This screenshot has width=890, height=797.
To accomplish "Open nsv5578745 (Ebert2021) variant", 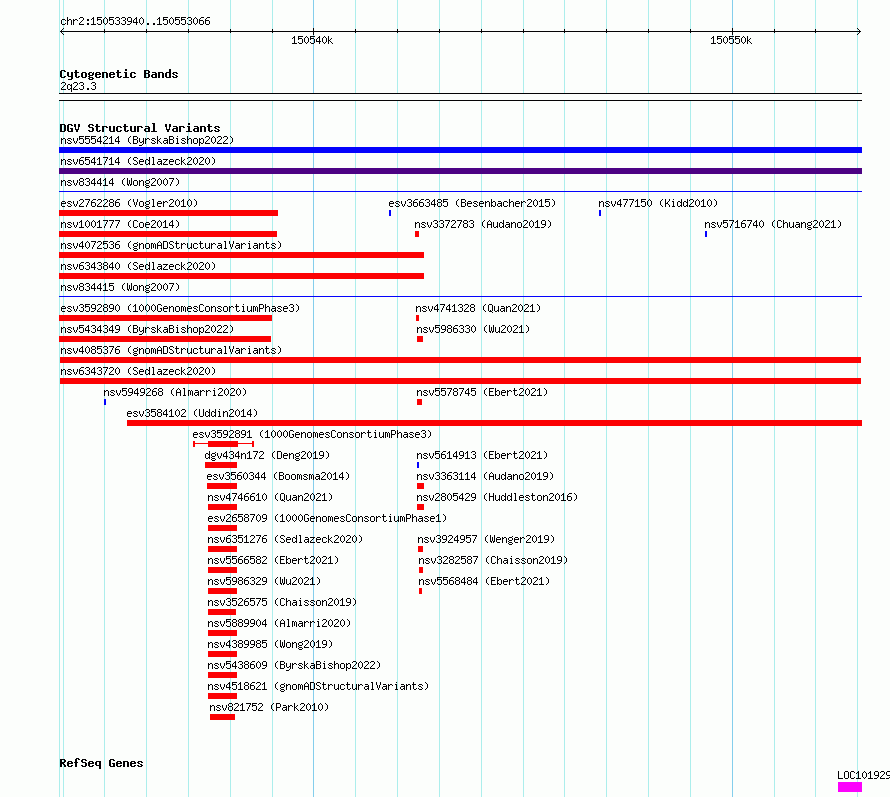I will click(482, 392).
